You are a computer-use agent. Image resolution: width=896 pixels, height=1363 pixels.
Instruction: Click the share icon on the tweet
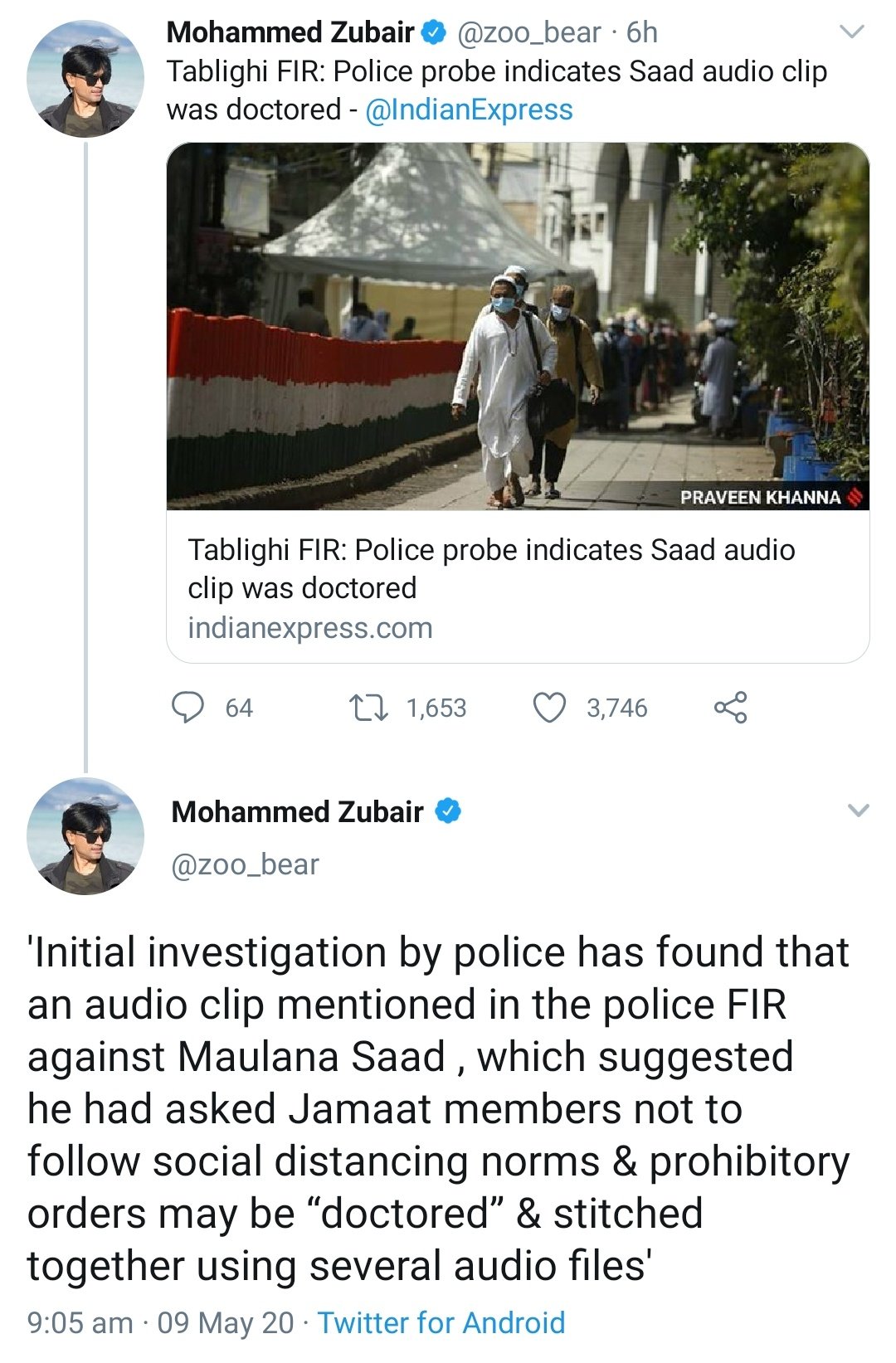coord(730,708)
